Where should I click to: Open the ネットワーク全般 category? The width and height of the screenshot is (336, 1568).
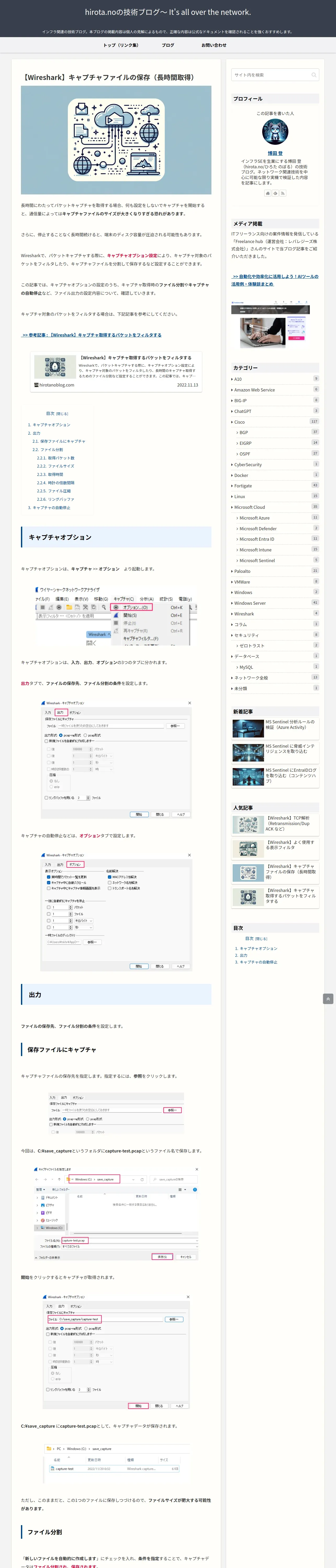click(x=275, y=677)
